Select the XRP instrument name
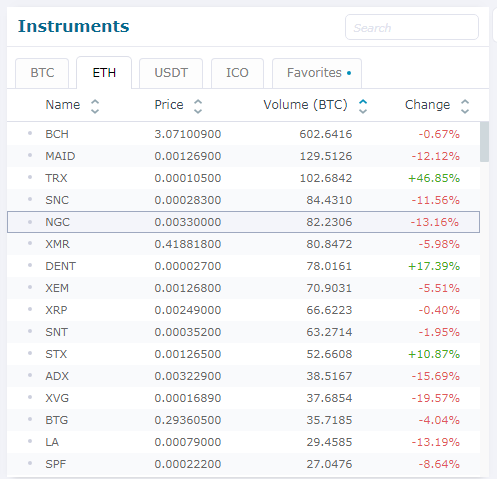Image resolution: width=497 pixels, height=479 pixels. click(x=56, y=310)
